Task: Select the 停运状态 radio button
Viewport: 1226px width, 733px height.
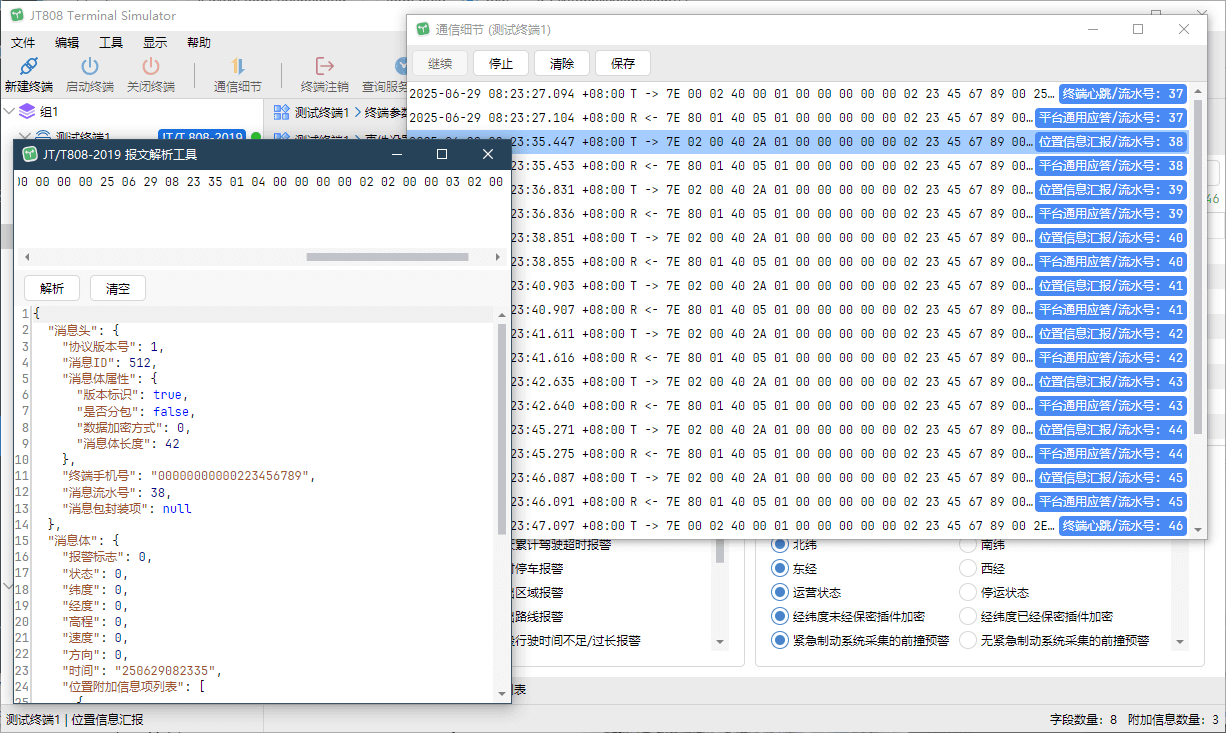Action: click(x=968, y=593)
